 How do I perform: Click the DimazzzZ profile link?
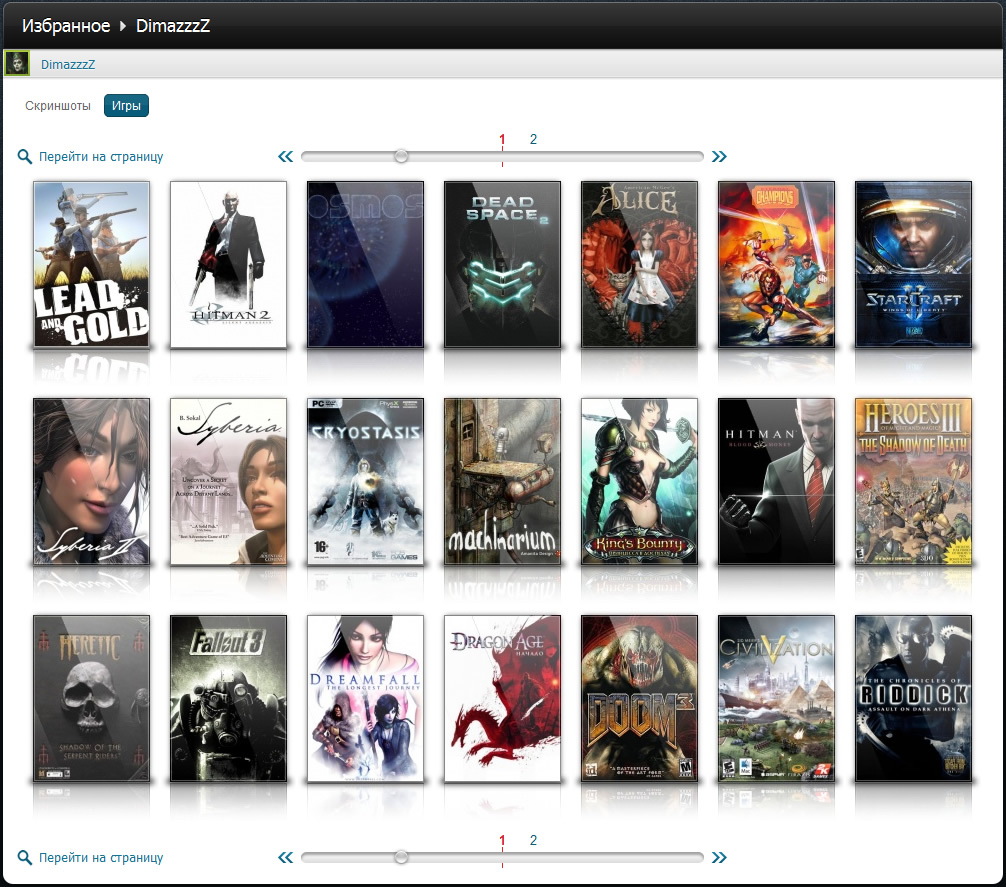click(x=68, y=64)
